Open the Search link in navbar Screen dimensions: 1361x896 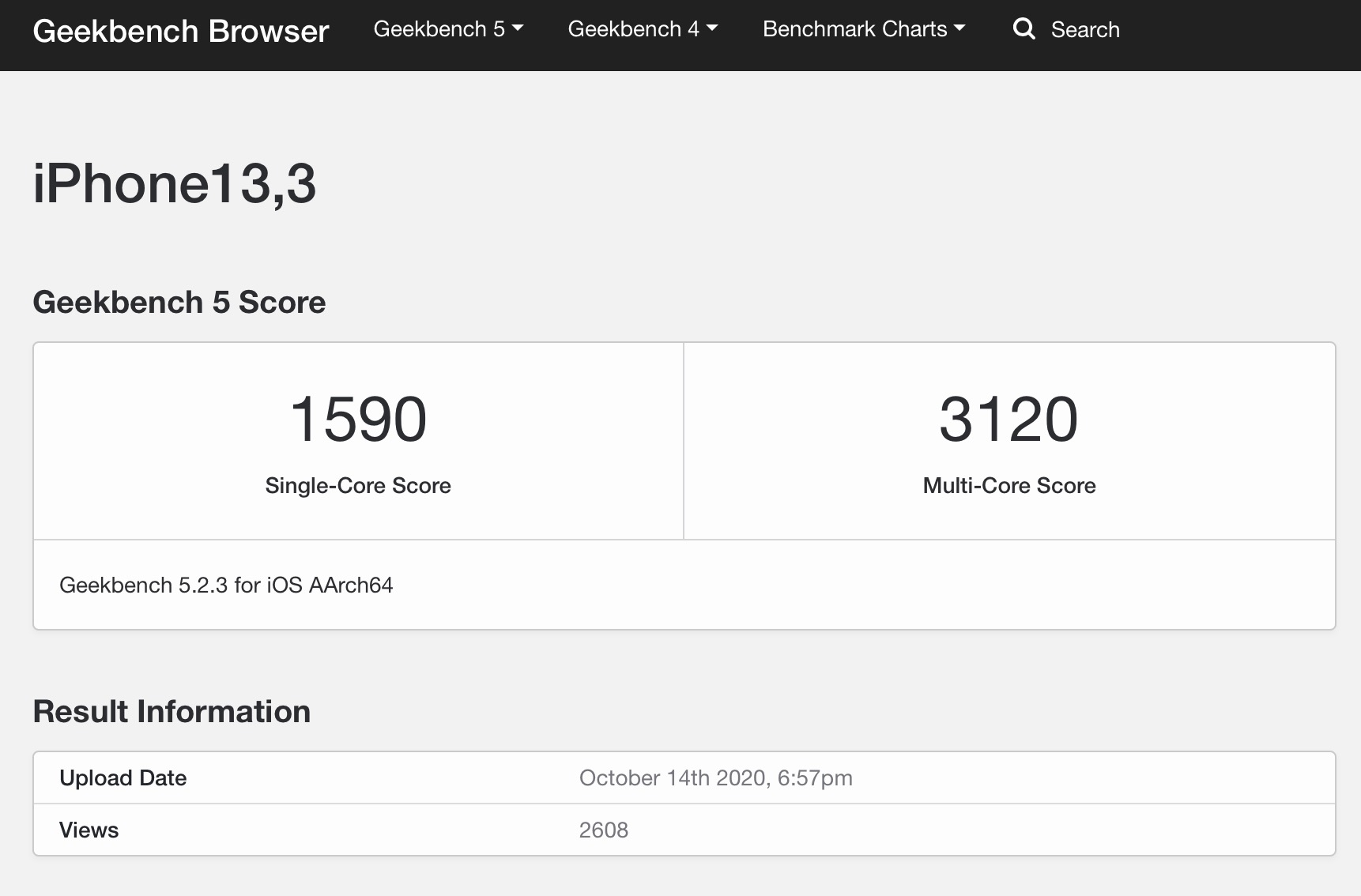pos(1085,30)
